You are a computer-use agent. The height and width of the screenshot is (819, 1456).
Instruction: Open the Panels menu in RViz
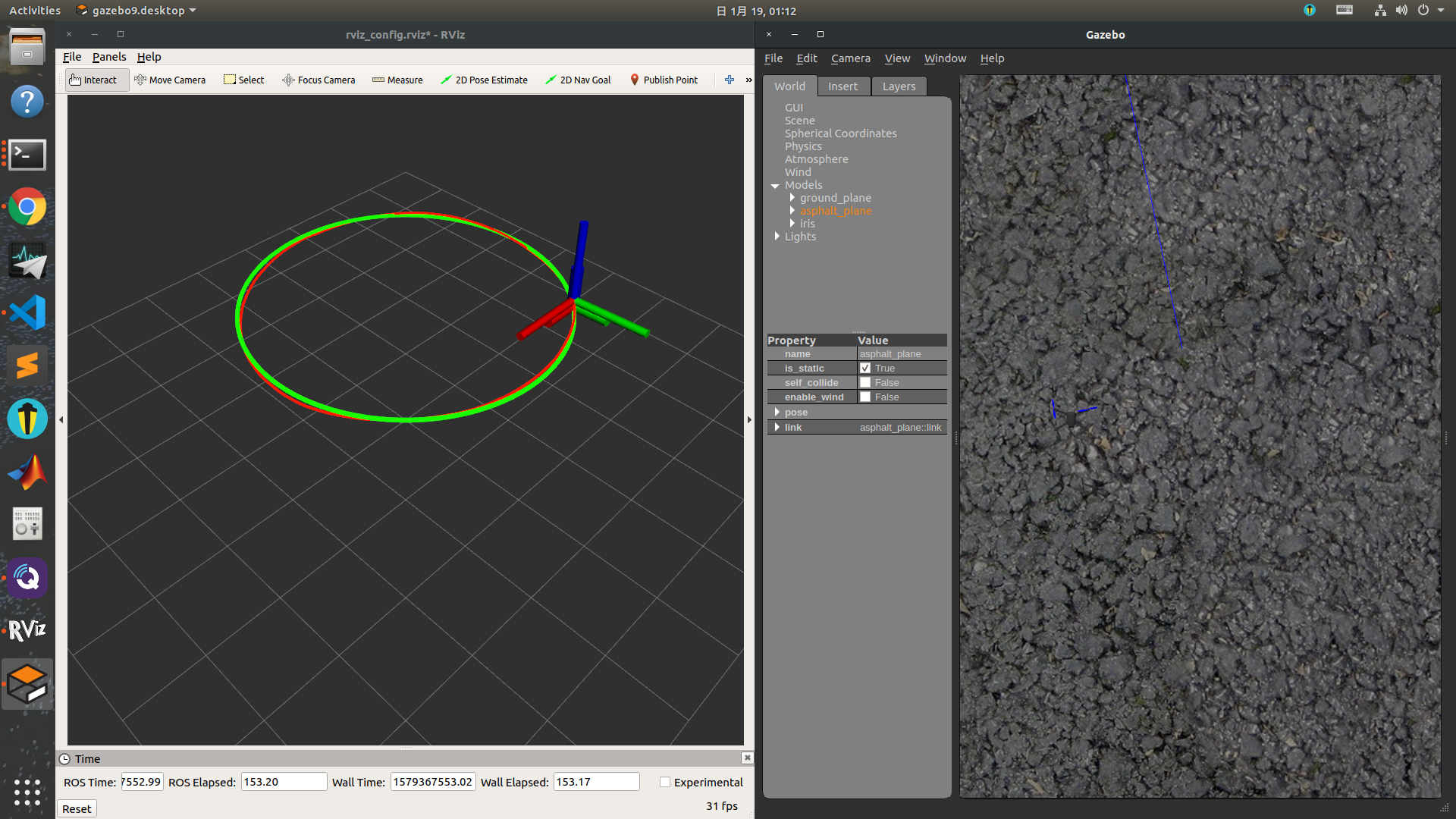109,57
